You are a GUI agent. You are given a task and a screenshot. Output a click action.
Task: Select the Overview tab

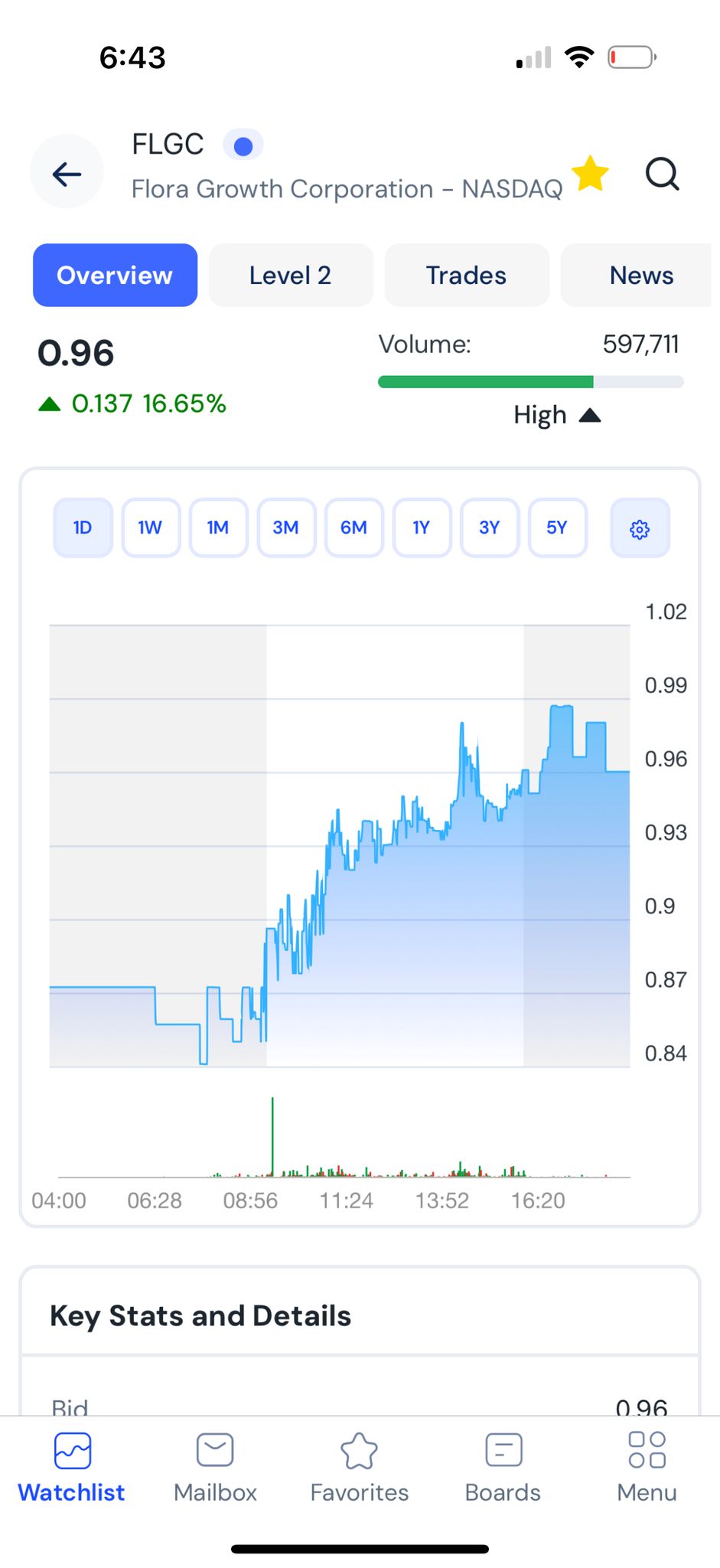[115, 276]
